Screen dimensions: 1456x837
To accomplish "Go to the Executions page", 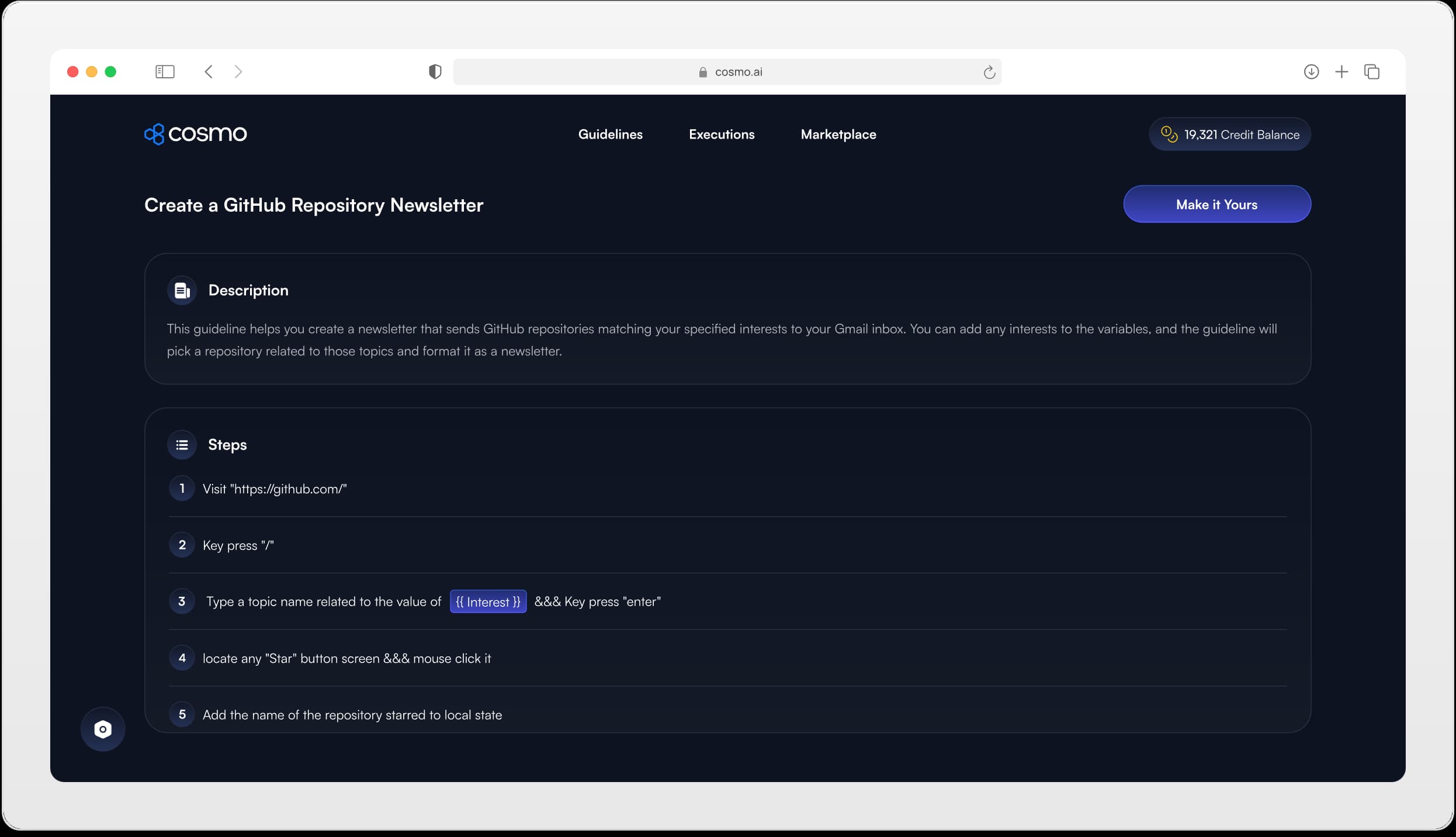I will click(722, 134).
